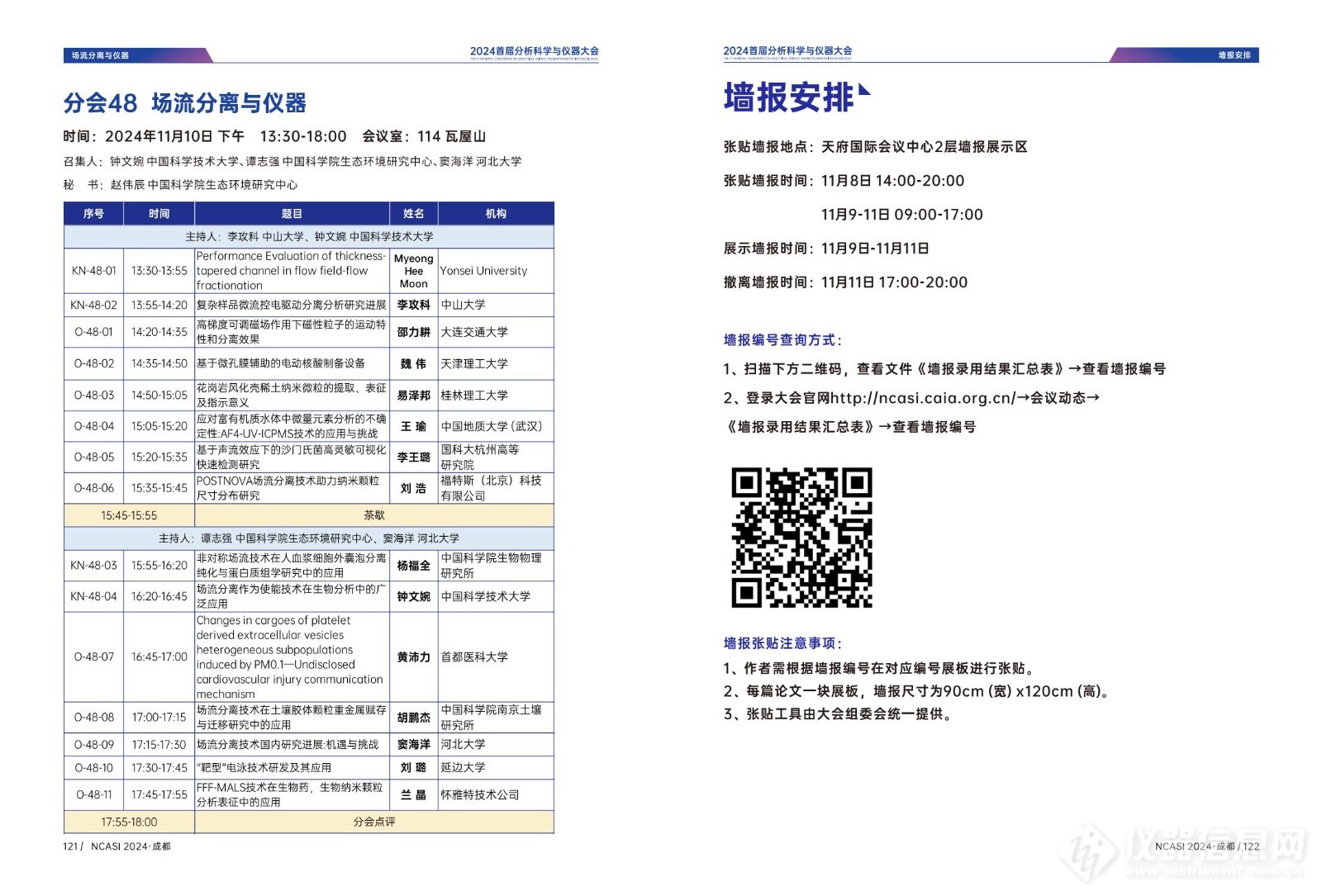This screenshot has height=896, width=1322.
Task: Select cell 'O-48-10'
Action: pos(94,768)
